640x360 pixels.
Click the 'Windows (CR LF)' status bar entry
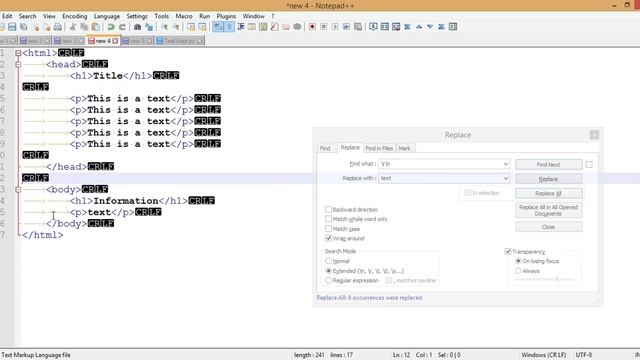click(544, 355)
